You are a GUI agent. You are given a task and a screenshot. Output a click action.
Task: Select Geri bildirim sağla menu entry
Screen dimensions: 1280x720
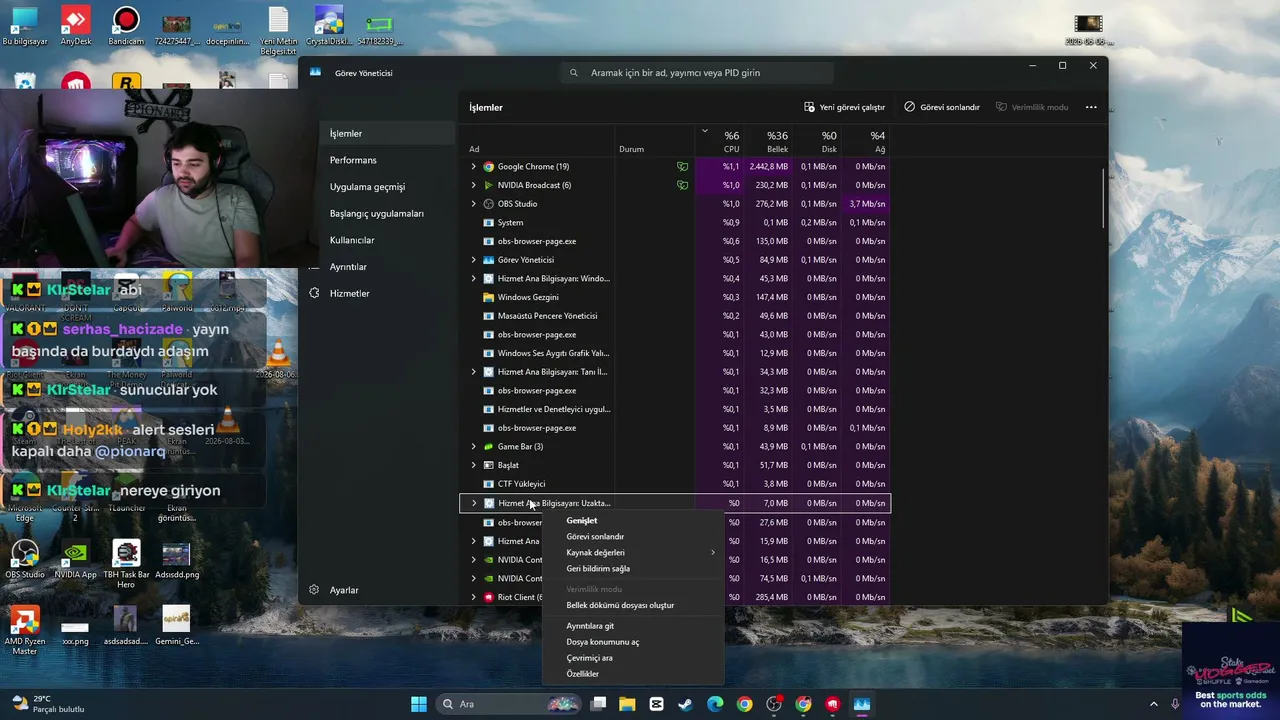pos(632,569)
